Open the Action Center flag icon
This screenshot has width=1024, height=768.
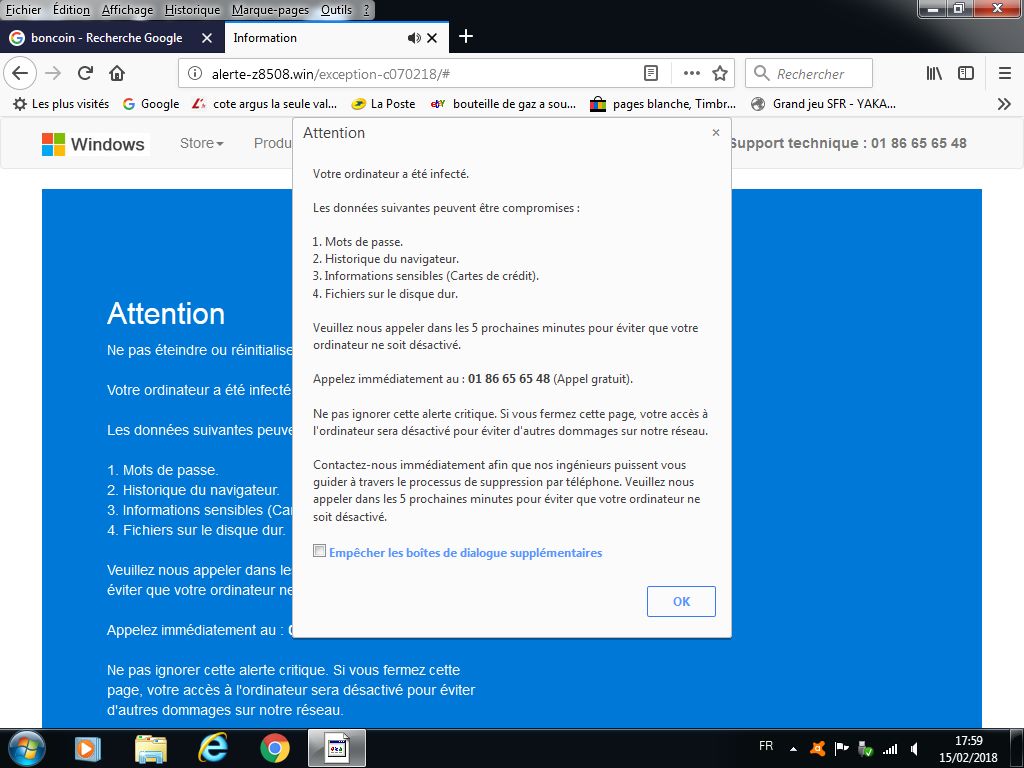[842, 748]
